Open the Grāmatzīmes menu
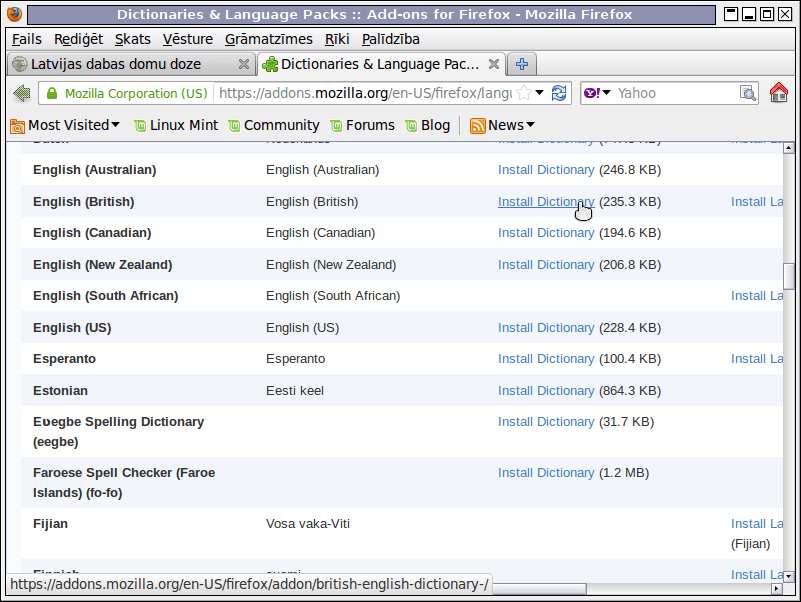Screen dimensions: 801x602 coord(269,39)
